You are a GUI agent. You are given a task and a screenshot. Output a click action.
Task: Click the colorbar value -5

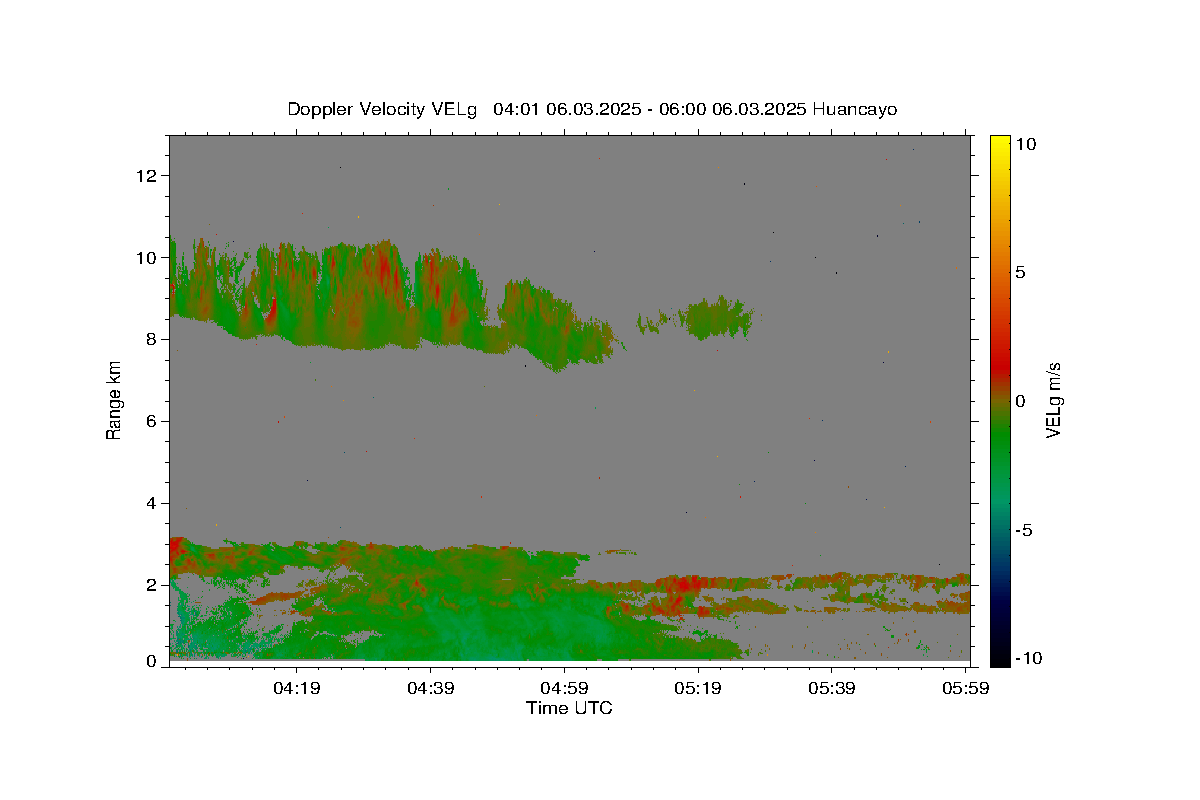1024,530
